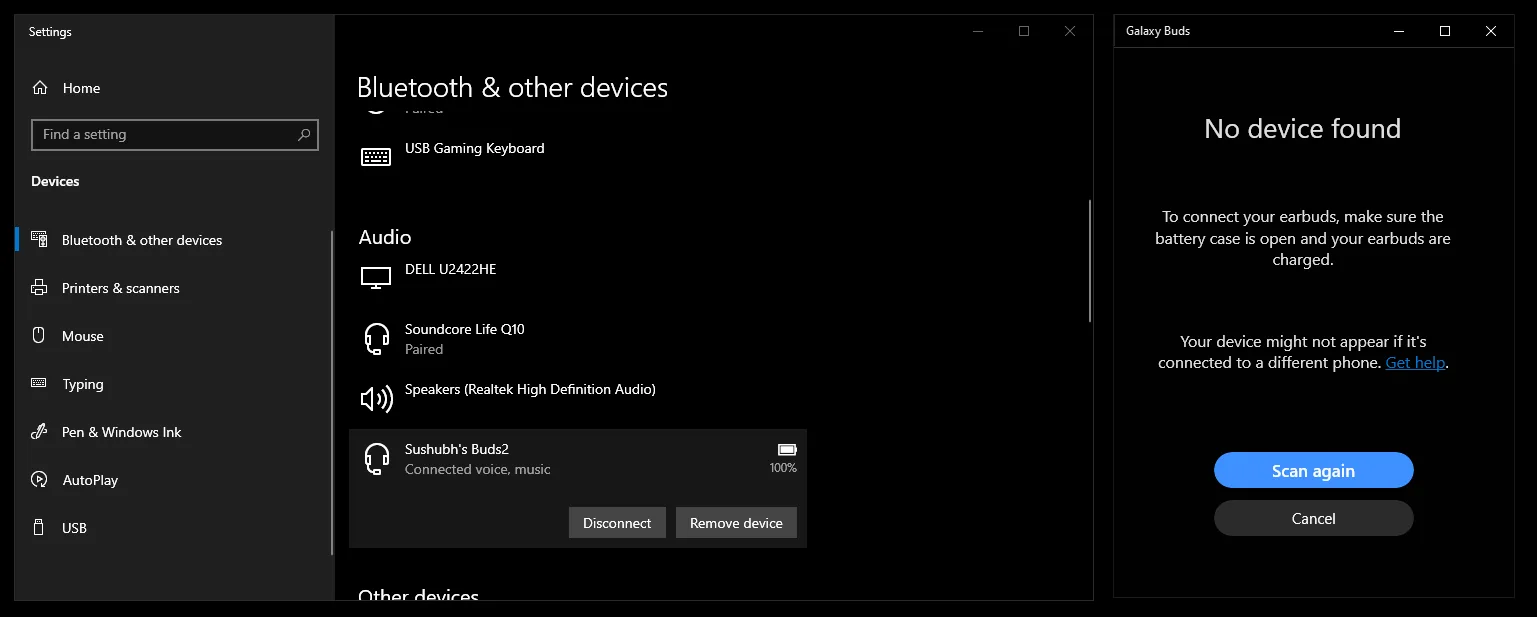Viewport: 1537px width, 617px height.
Task: Disconnect Sushubh's Buds2
Action: tap(617, 523)
